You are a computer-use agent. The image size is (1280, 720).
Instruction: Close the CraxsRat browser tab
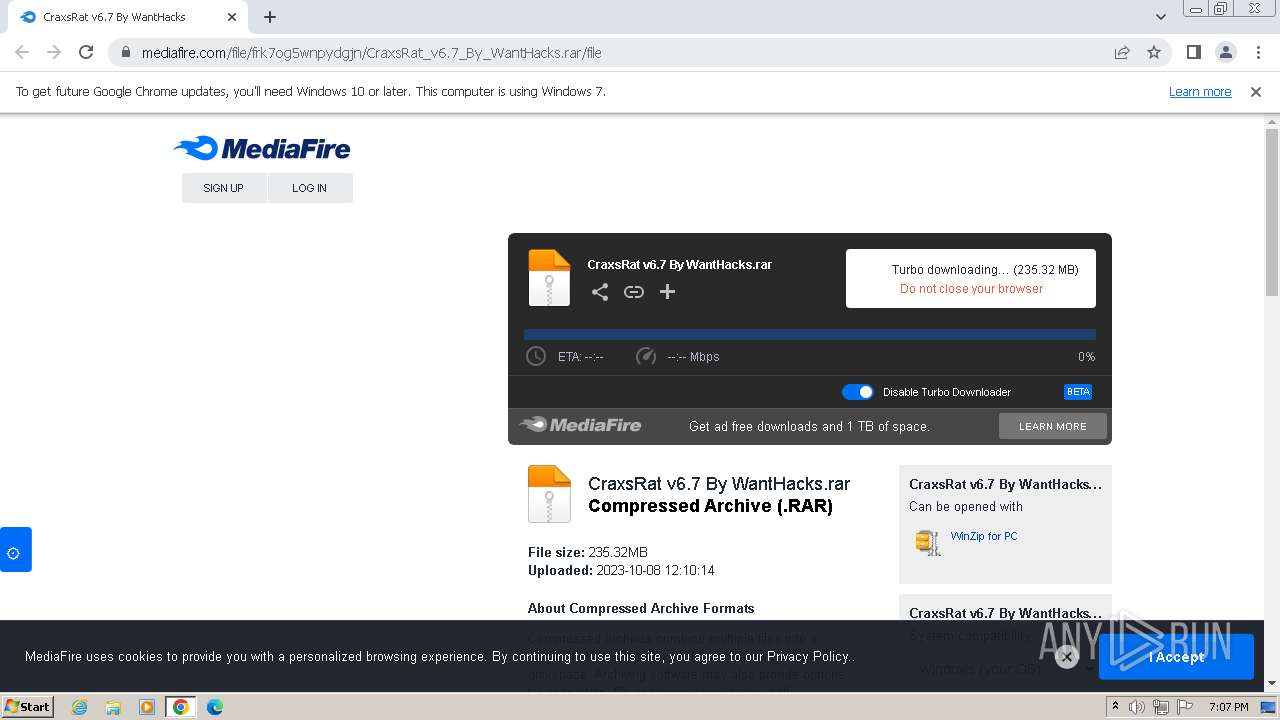(231, 17)
